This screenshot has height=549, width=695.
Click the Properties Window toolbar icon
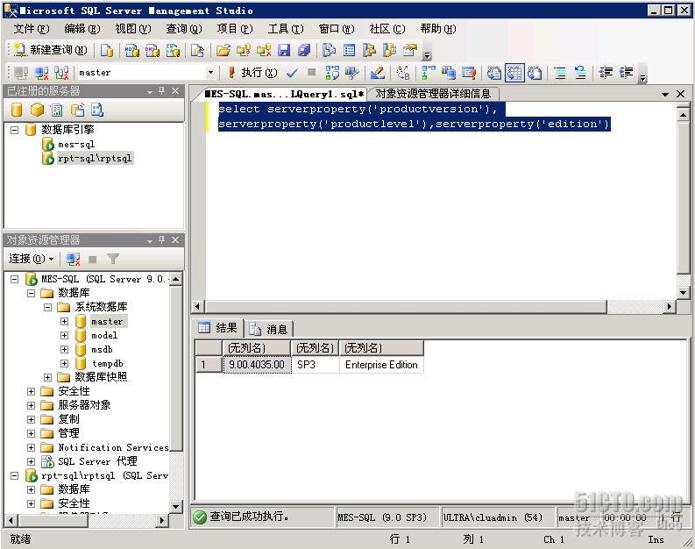pyautogui.click(x=410, y=51)
